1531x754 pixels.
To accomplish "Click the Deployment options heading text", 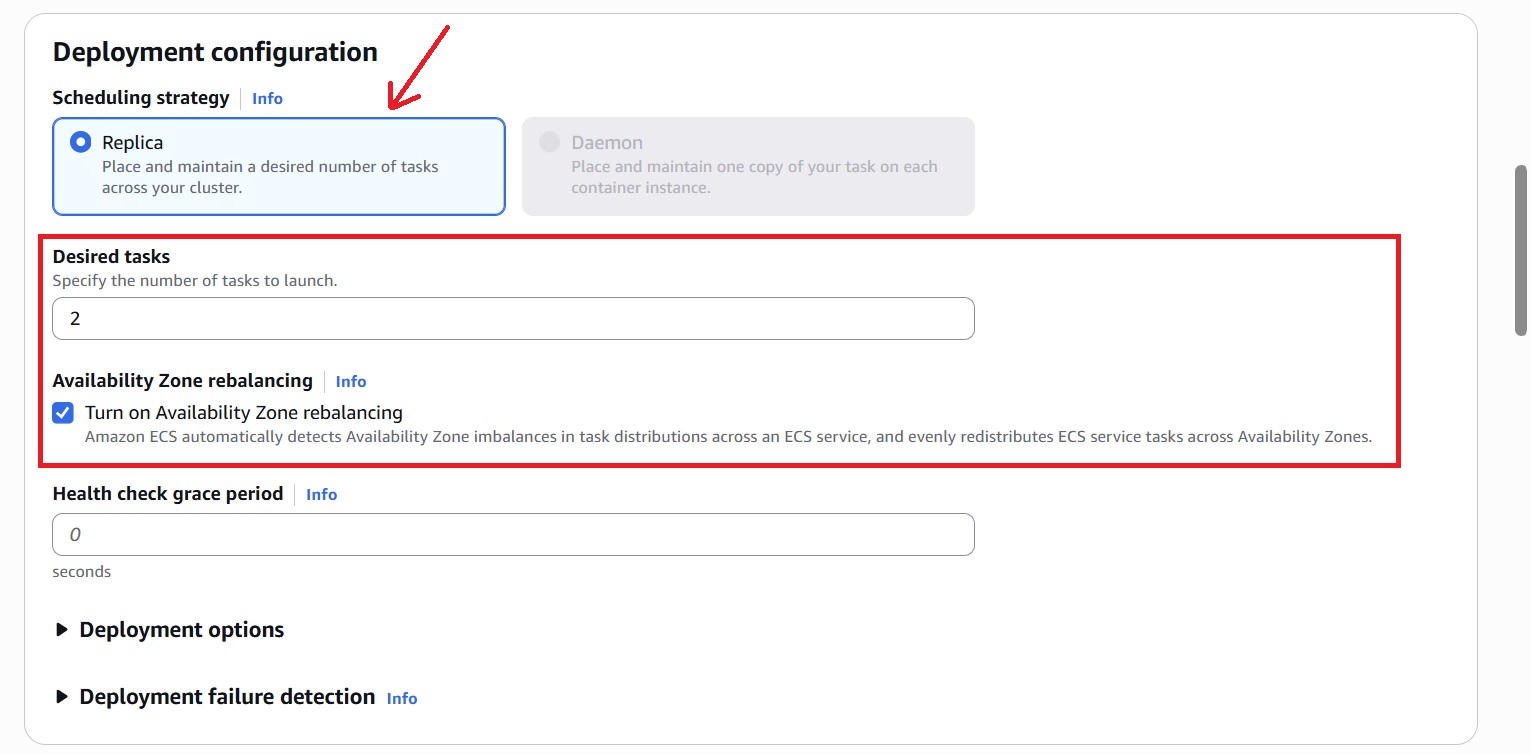I will (x=180, y=630).
